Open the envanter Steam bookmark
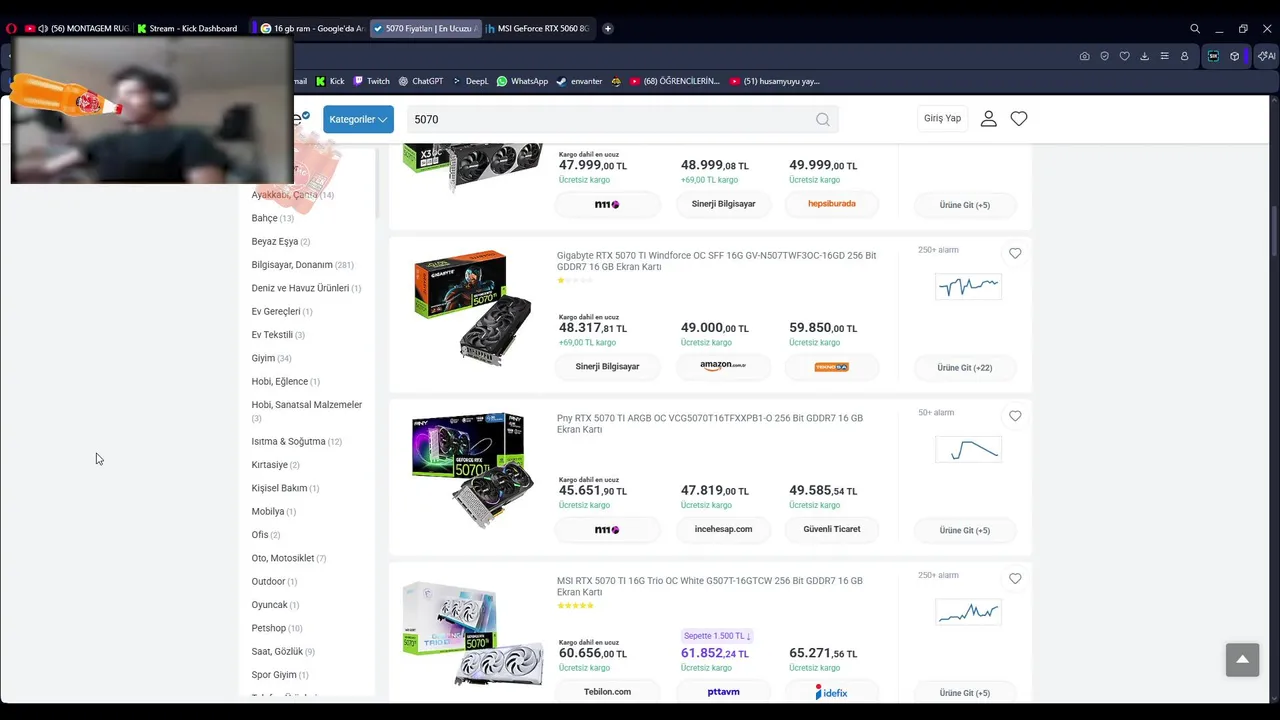The width and height of the screenshot is (1280, 720). pos(579,81)
